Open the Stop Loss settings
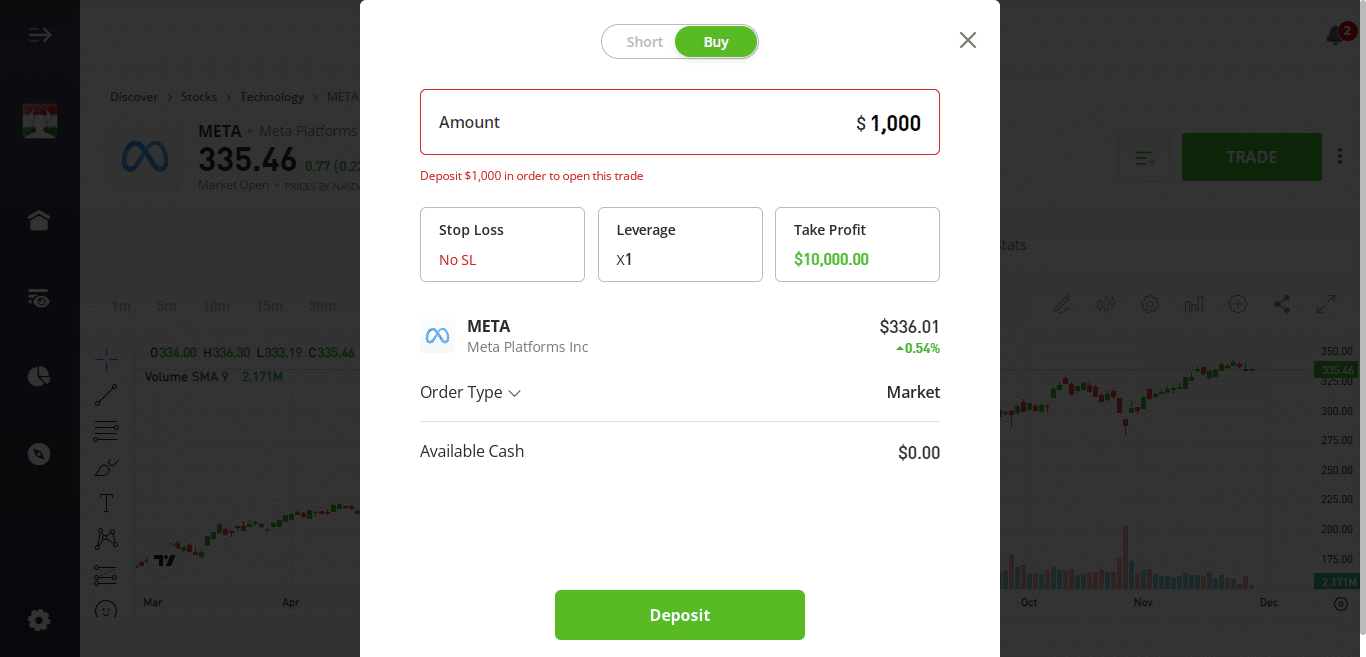Image resolution: width=1366 pixels, height=657 pixels. [501, 244]
